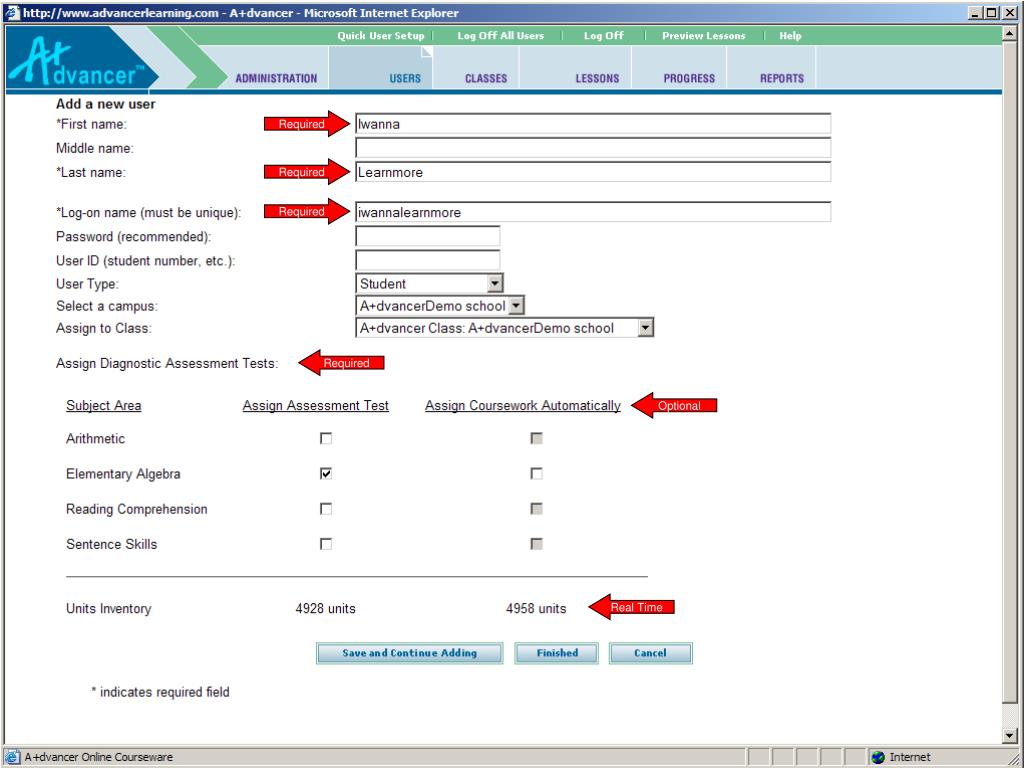Click the page icon in status bar
Screen dimensions: 1024x768
[12, 757]
